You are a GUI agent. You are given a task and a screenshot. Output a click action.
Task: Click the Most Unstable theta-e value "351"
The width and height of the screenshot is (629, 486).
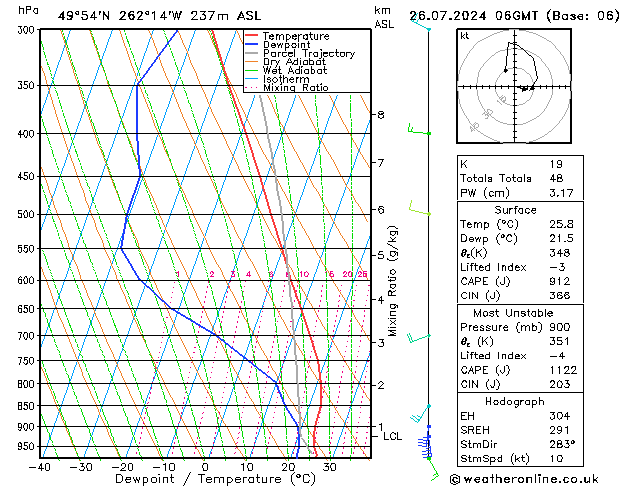(560, 342)
